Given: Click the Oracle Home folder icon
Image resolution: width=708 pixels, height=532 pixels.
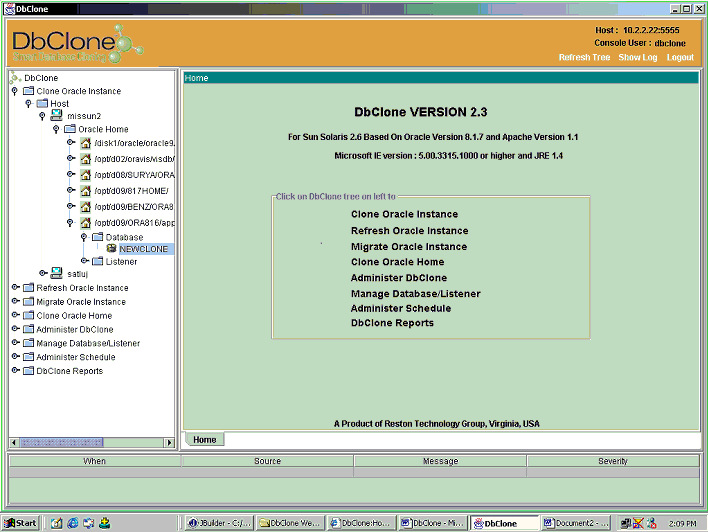Looking at the screenshot, I should [x=70, y=129].
